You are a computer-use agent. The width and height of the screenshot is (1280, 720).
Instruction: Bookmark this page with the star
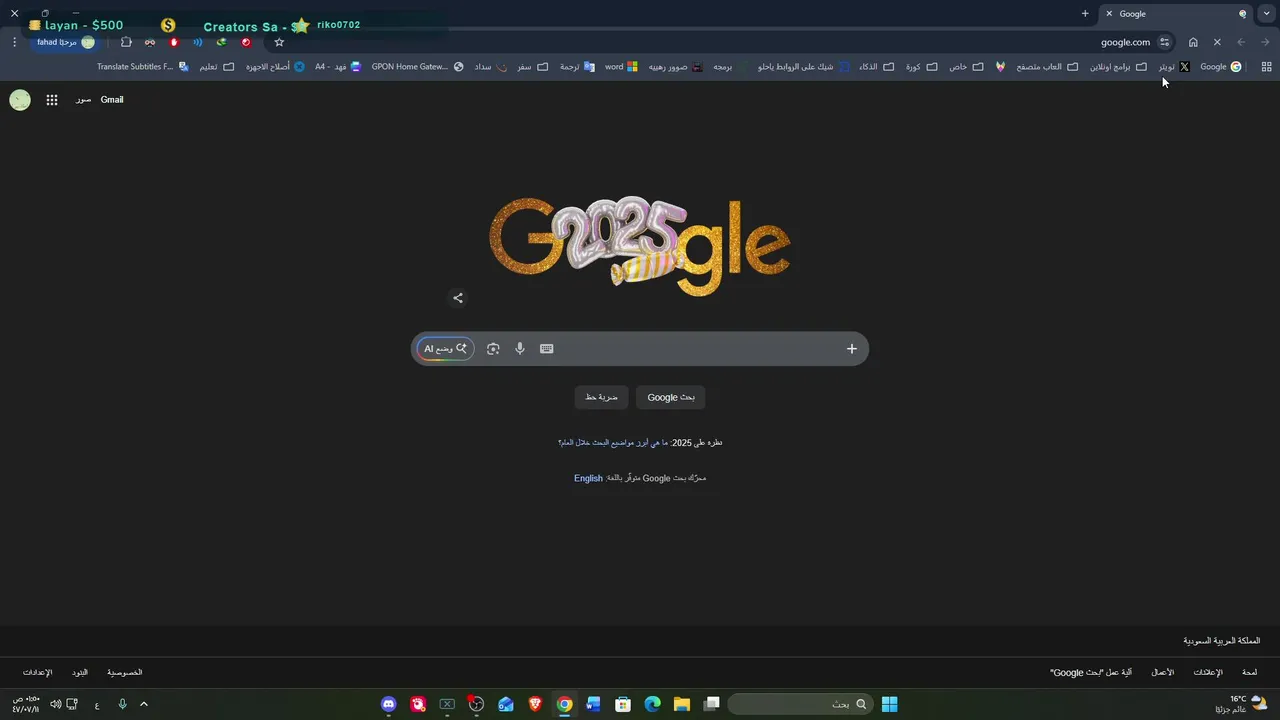point(279,42)
